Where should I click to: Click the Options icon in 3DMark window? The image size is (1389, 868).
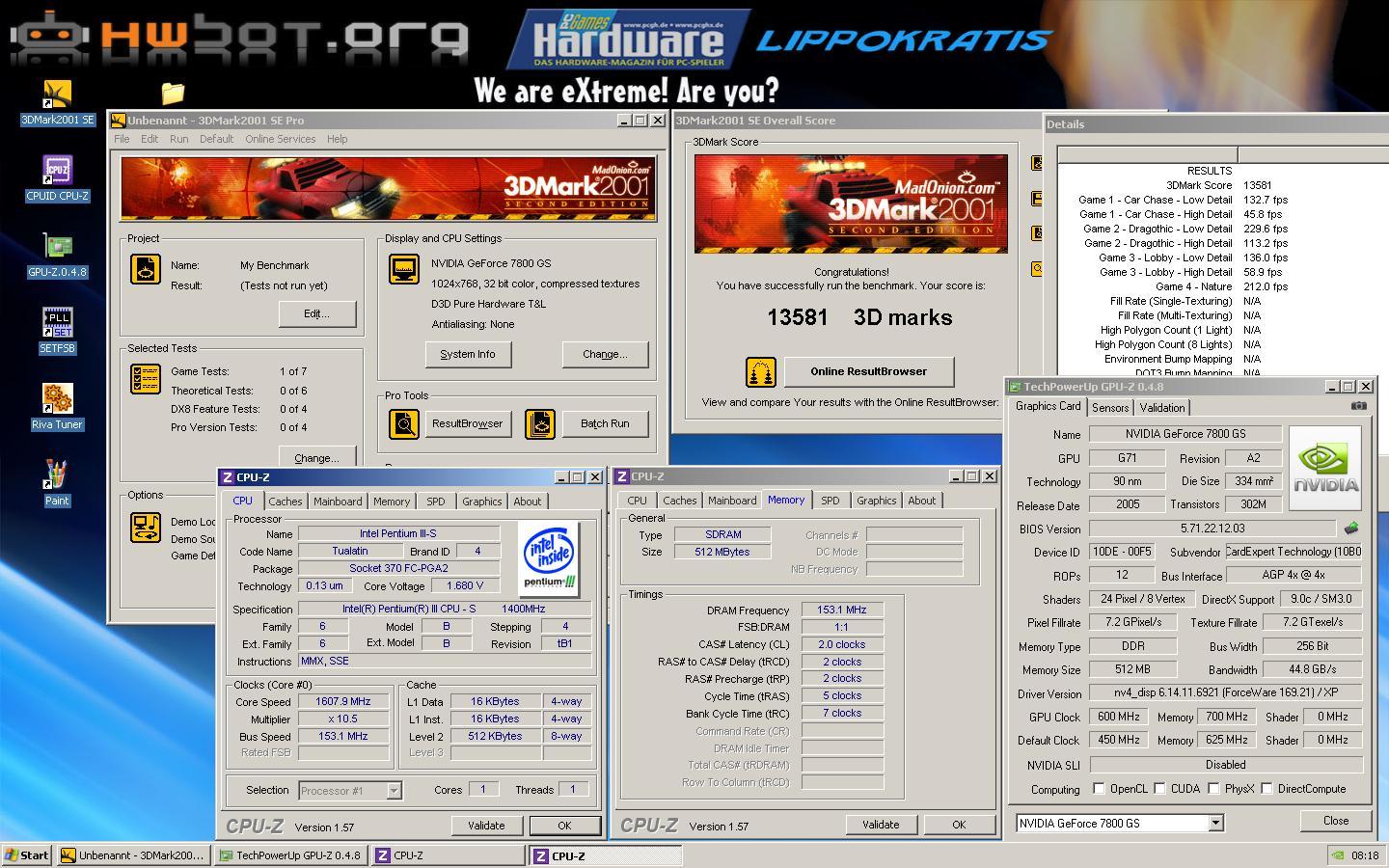click(x=146, y=528)
